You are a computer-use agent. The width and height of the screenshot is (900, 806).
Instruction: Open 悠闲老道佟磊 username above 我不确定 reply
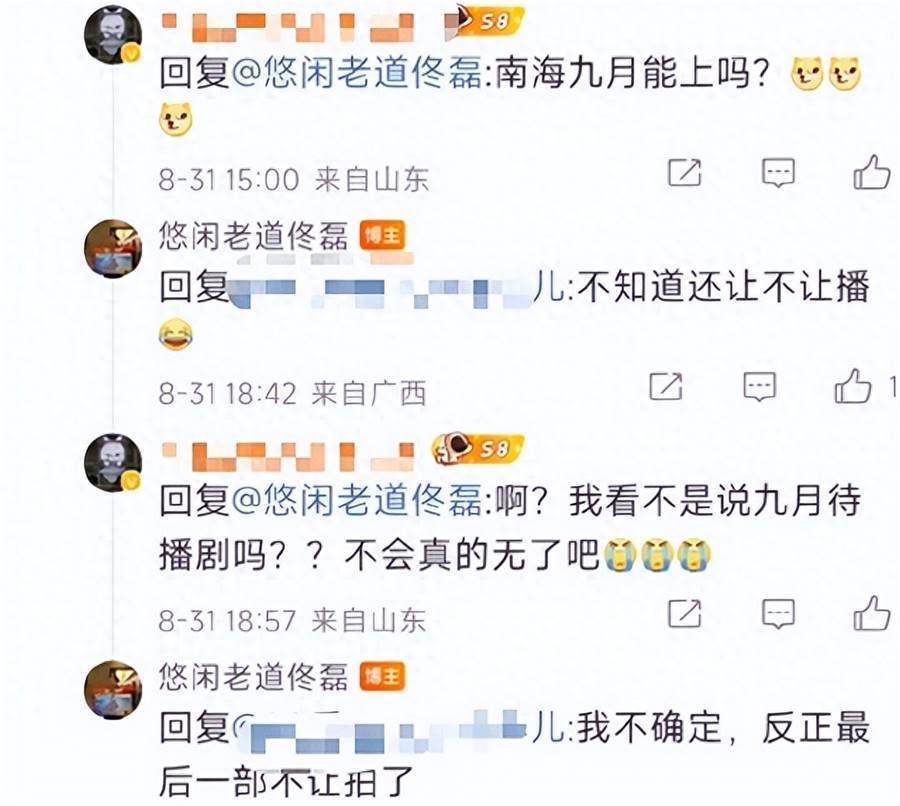coord(254,676)
